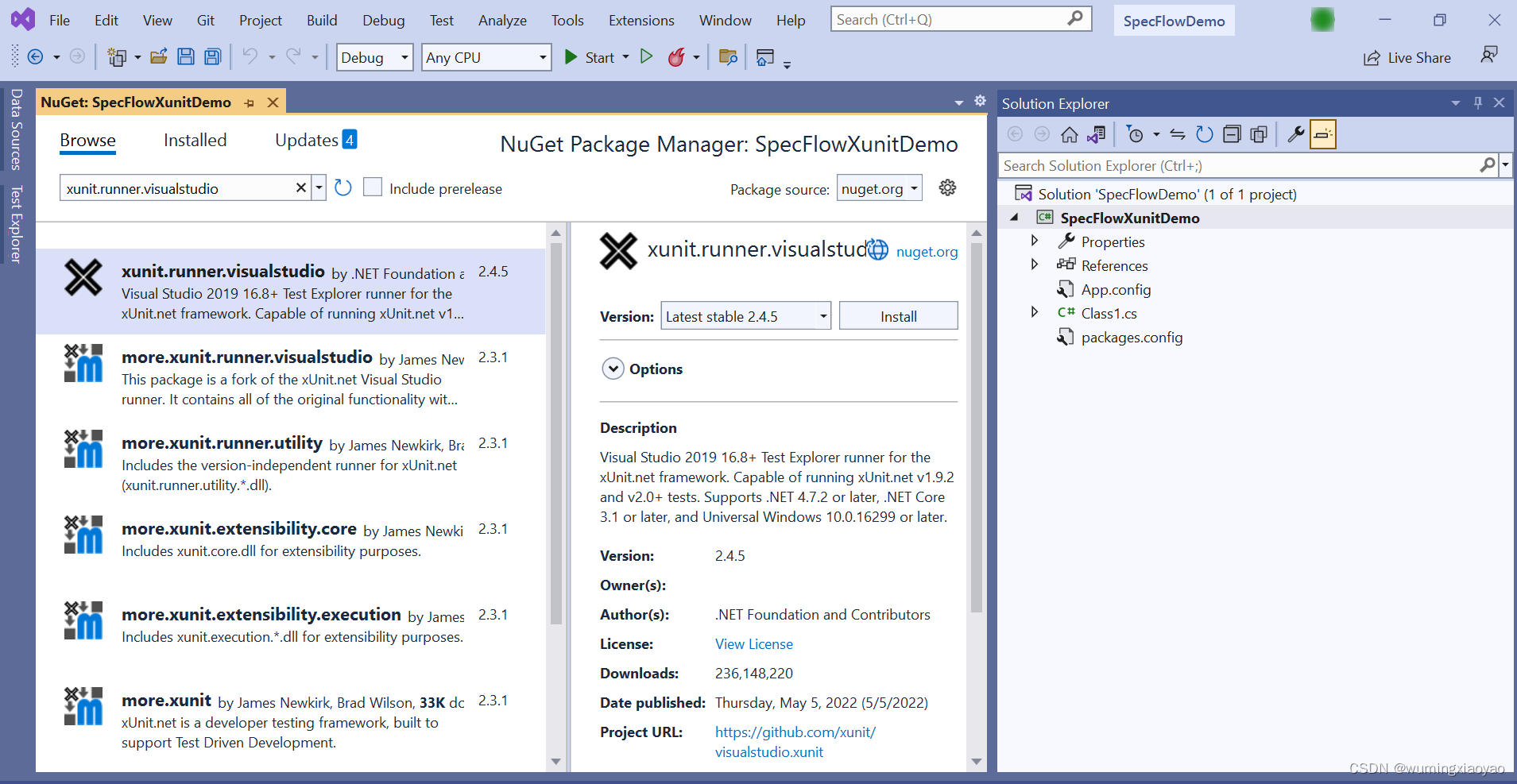Click the Live Share button
This screenshot has width=1517, height=784.
point(1407,57)
